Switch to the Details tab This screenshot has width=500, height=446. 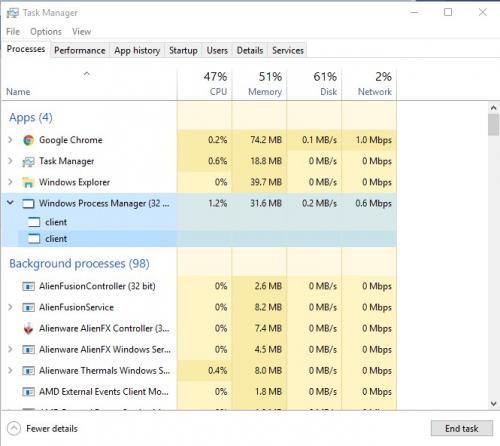click(250, 50)
